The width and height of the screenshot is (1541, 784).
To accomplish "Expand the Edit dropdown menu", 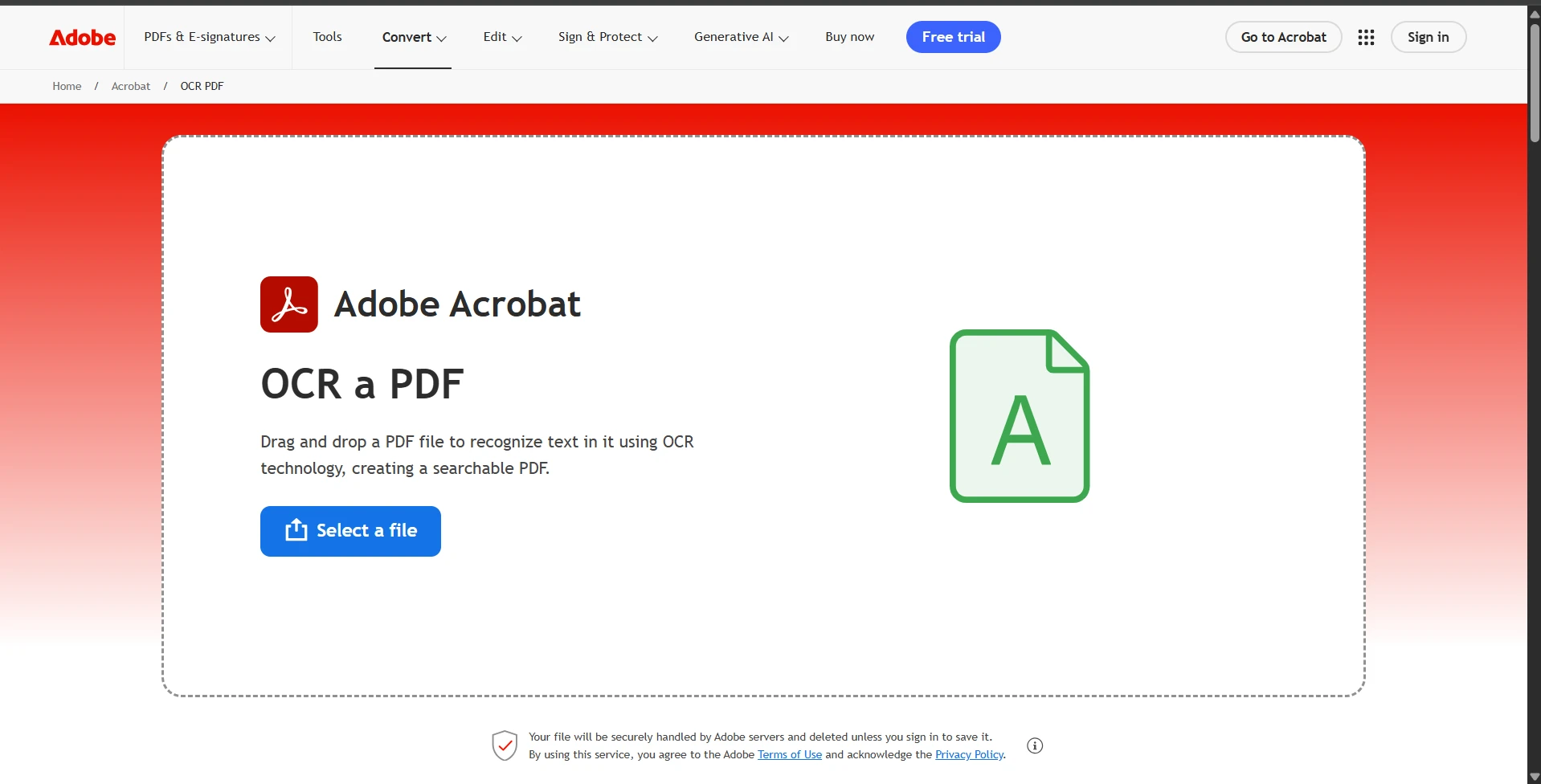I will [x=502, y=37].
